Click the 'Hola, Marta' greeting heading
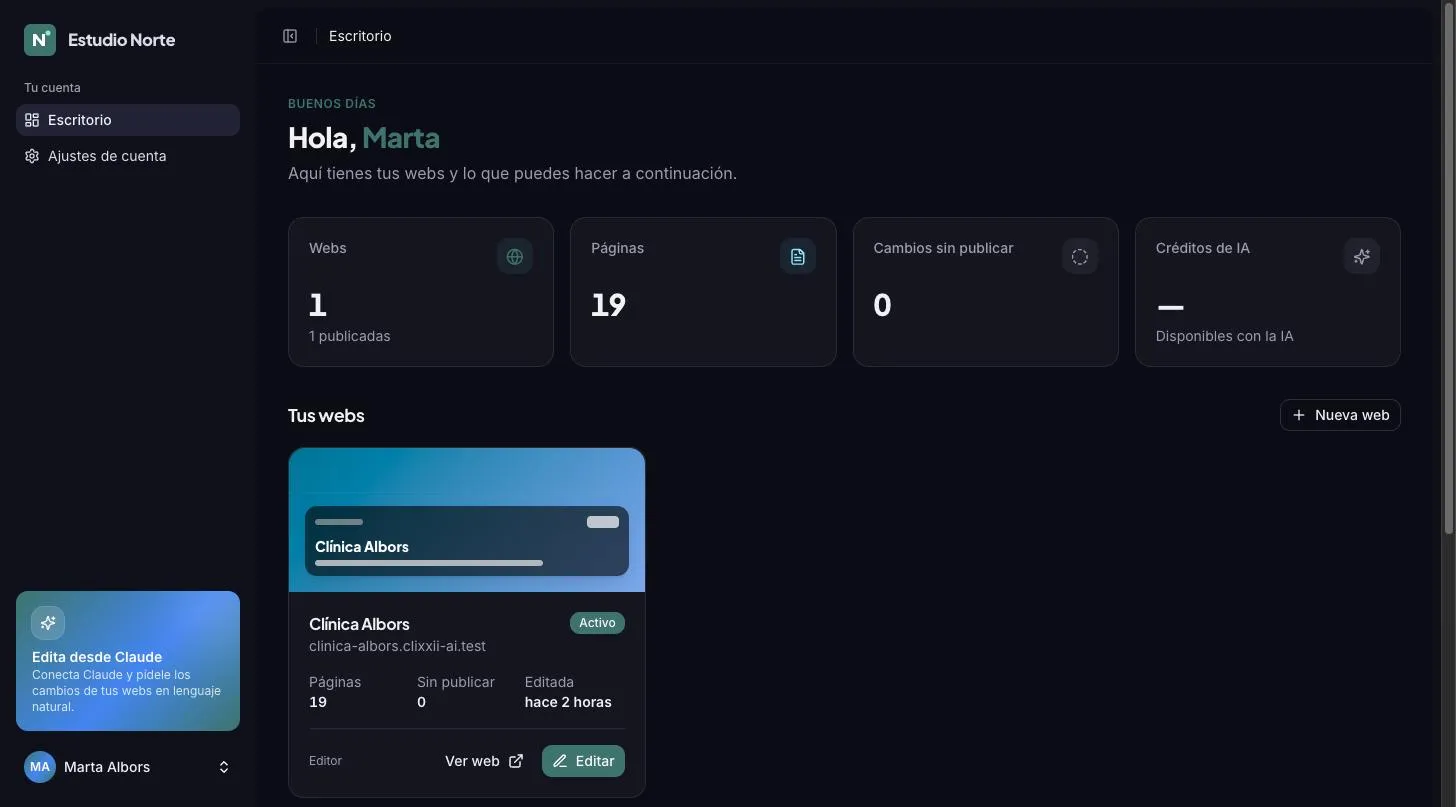 (364, 137)
